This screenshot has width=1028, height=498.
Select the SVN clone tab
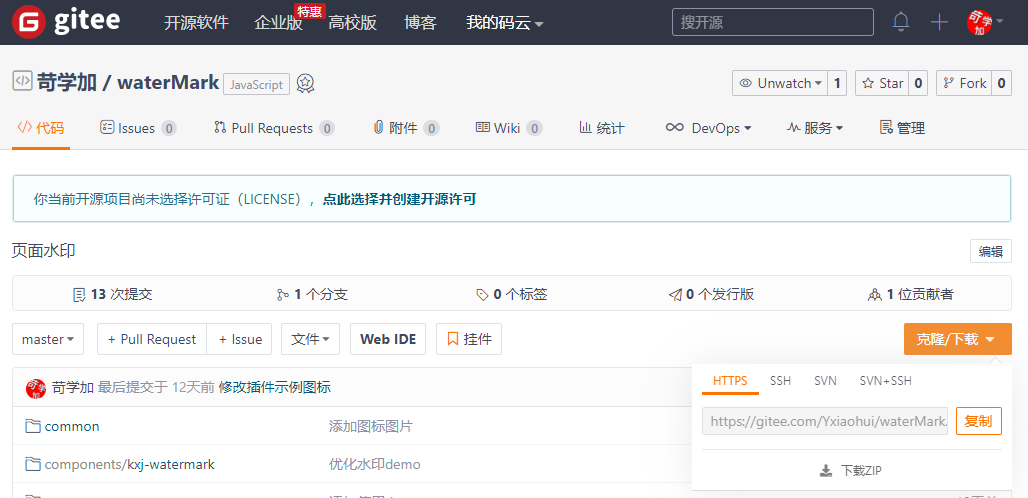pos(825,381)
